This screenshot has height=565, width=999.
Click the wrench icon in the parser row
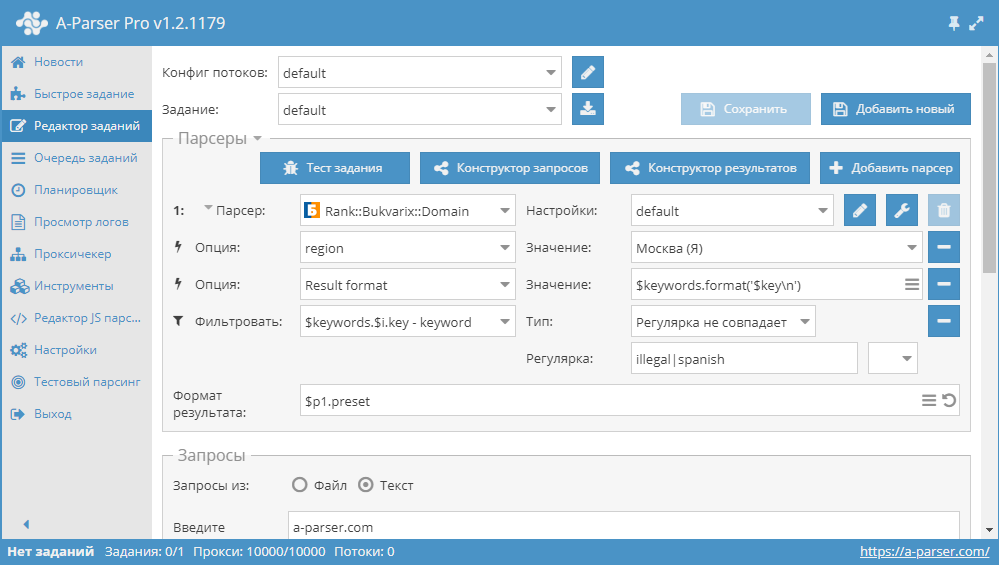[902, 211]
